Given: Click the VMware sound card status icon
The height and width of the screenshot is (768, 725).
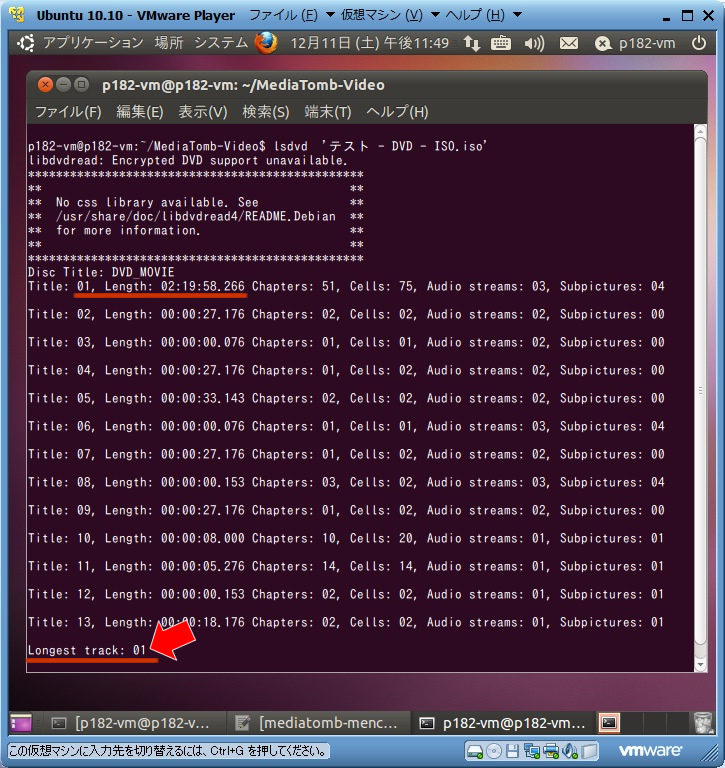Looking at the screenshot, I should coord(570,751).
